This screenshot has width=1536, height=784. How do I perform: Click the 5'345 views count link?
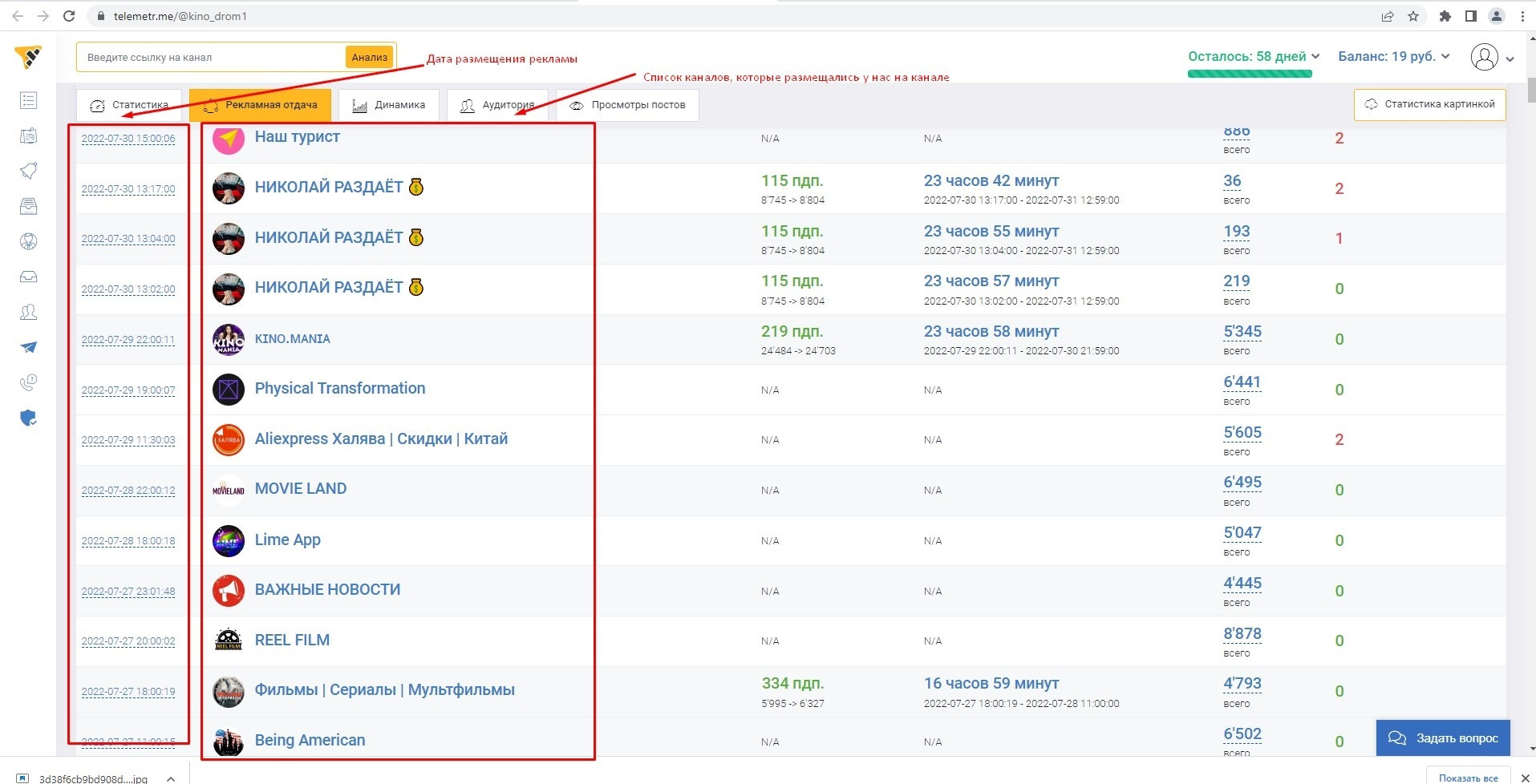1242,332
